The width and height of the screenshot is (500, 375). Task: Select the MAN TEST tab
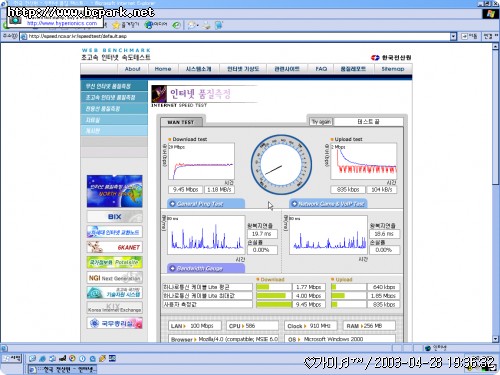(181, 122)
